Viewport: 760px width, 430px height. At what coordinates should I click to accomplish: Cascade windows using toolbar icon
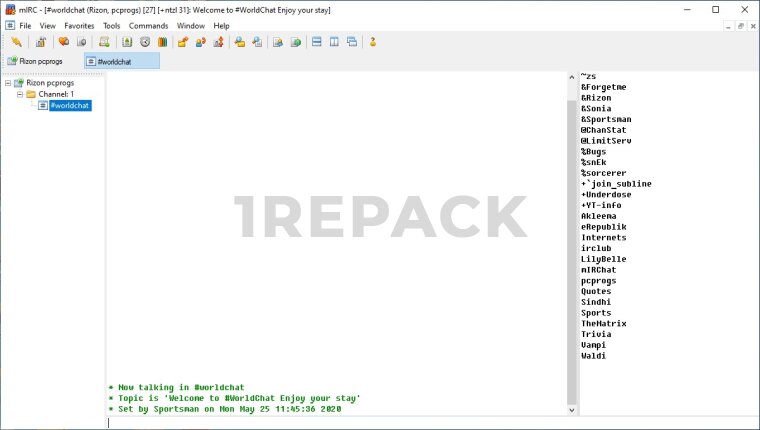352,42
